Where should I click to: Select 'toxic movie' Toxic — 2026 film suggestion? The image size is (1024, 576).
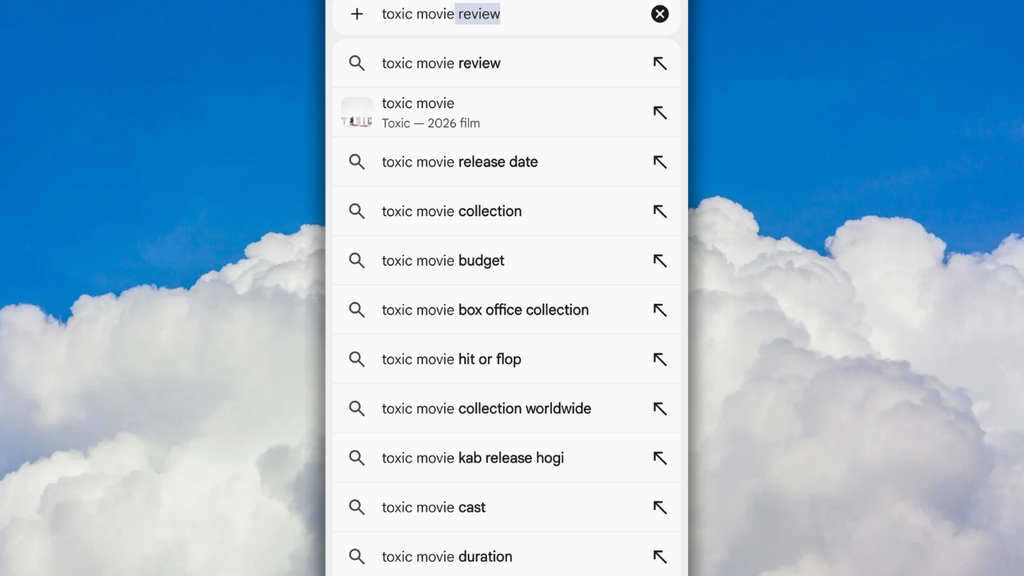pyautogui.click(x=506, y=112)
